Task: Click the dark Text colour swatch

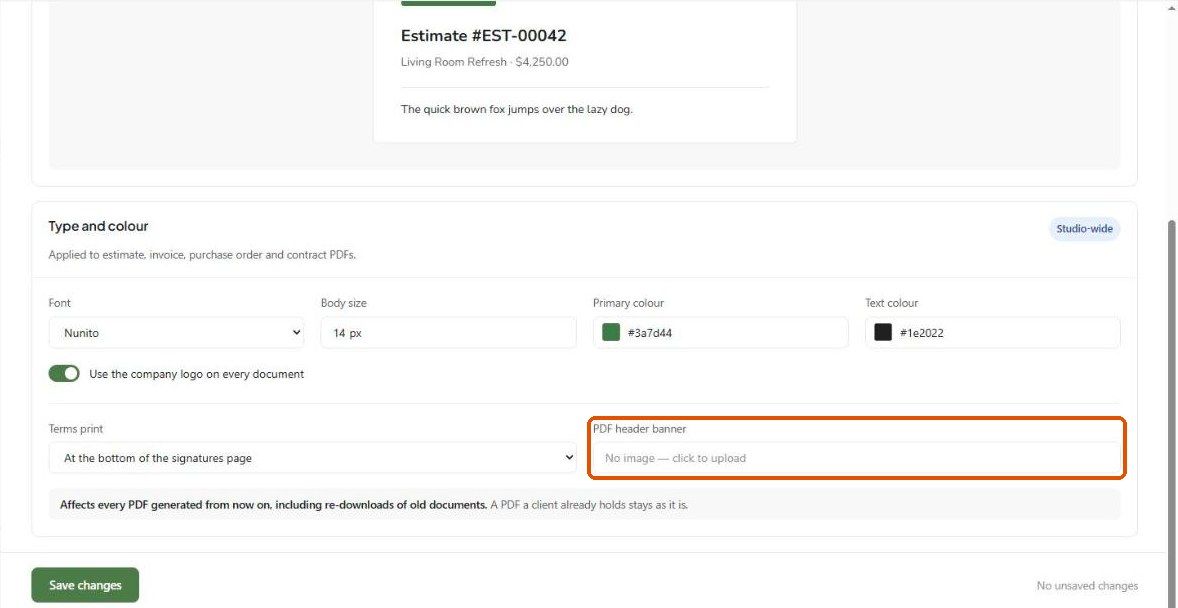Action: (x=883, y=332)
